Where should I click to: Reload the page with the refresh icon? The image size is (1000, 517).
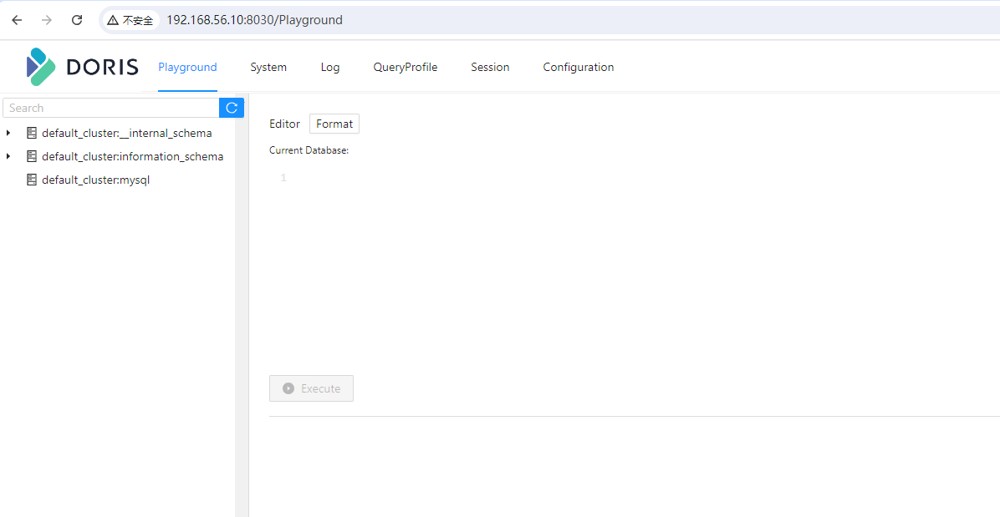click(x=77, y=20)
